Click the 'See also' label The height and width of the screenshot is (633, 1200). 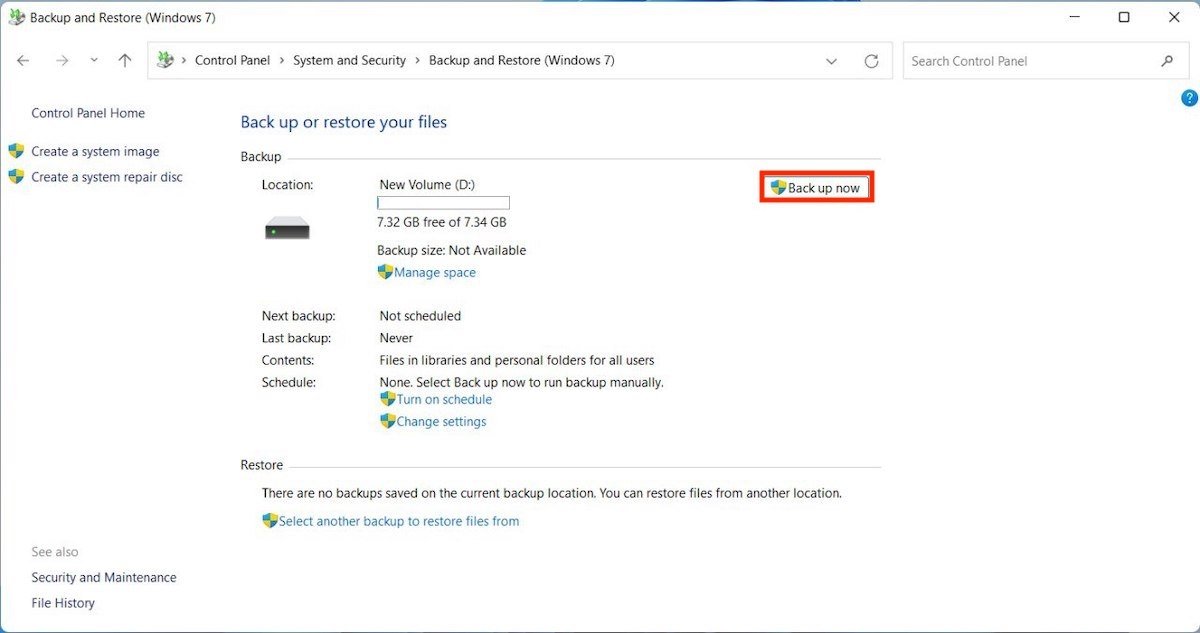55,552
